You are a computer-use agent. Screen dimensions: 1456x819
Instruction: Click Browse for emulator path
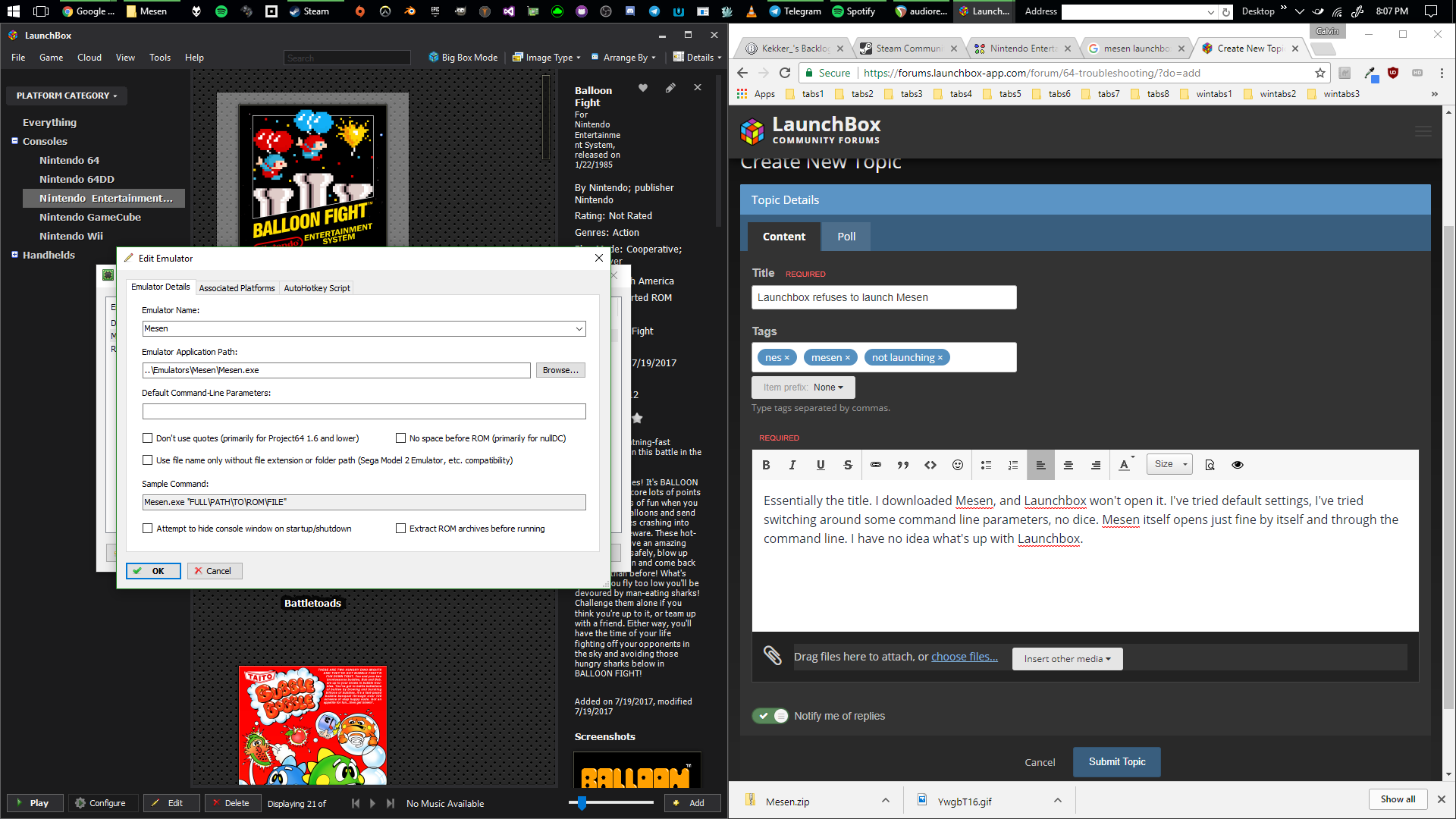click(560, 370)
